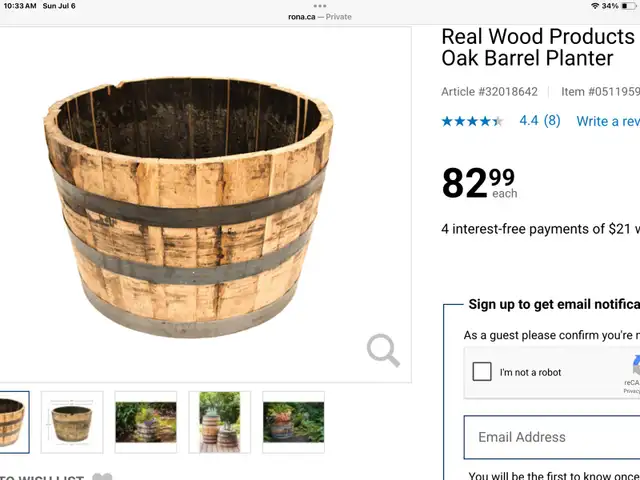Image resolution: width=640 pixels, height=480 pixels.
Task: Open the 4.4 (8) reviews link
Action: [540, 120]
